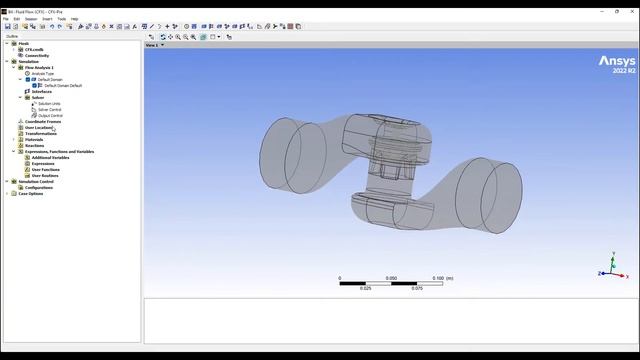Collapse the Solver node
This screenshot has height=360, width=640.
(20, 98)
